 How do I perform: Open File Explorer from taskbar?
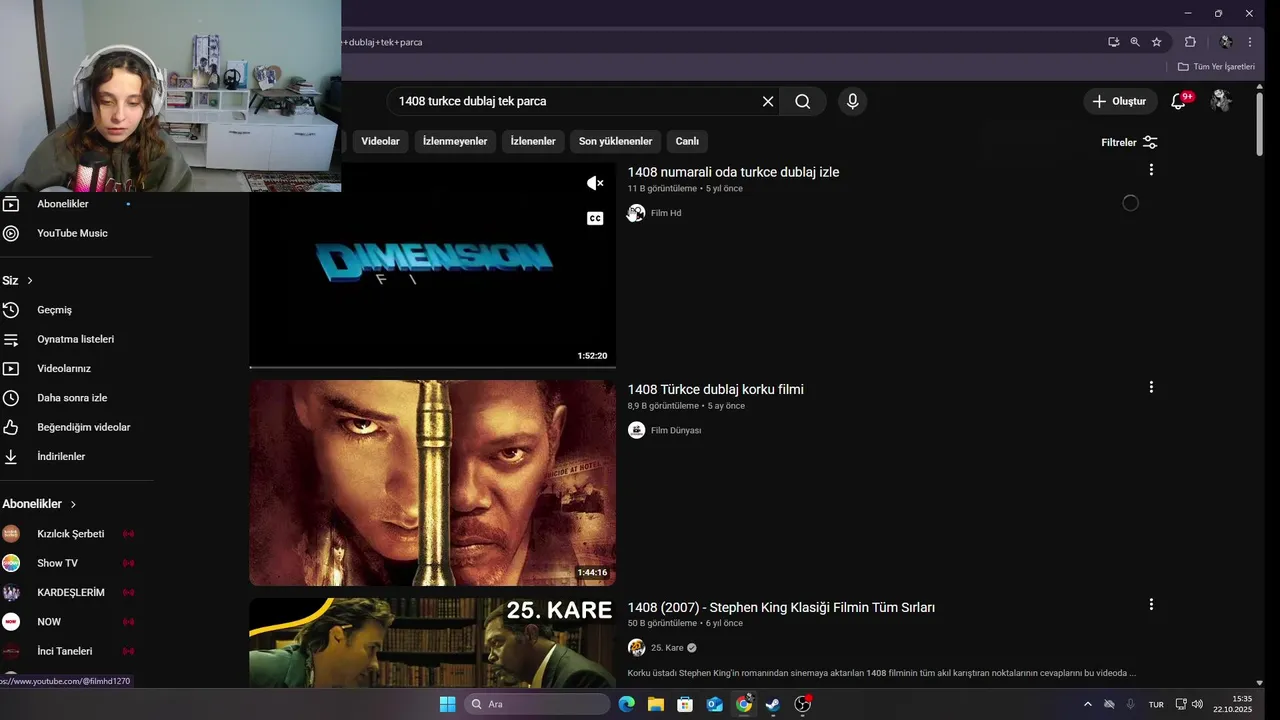656,704
